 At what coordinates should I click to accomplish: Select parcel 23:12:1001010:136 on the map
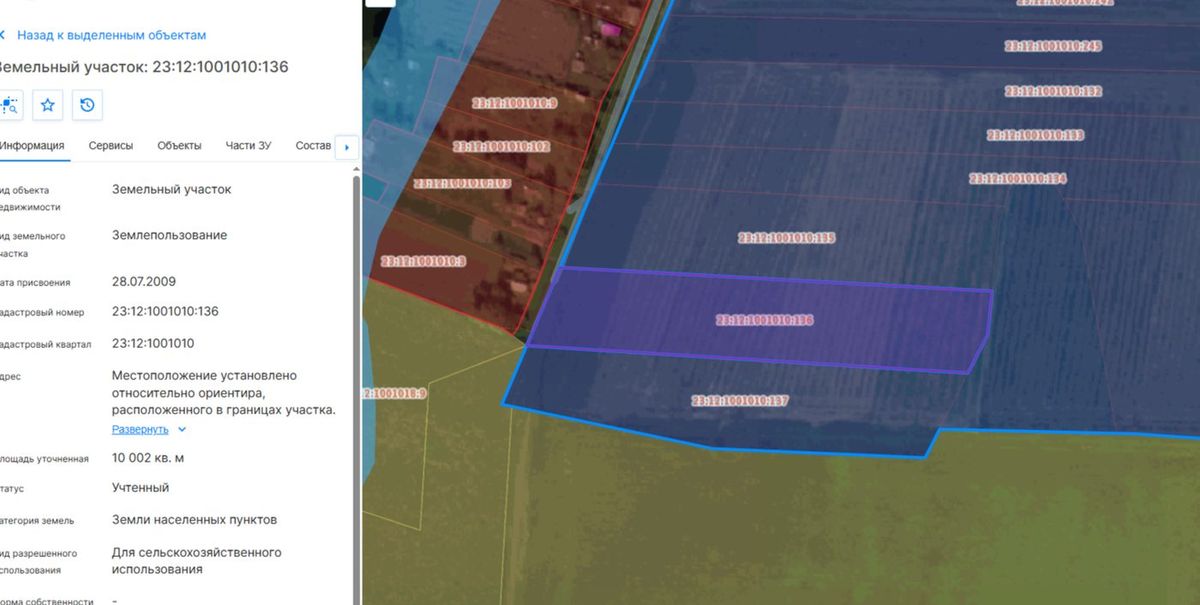point(765,321)
